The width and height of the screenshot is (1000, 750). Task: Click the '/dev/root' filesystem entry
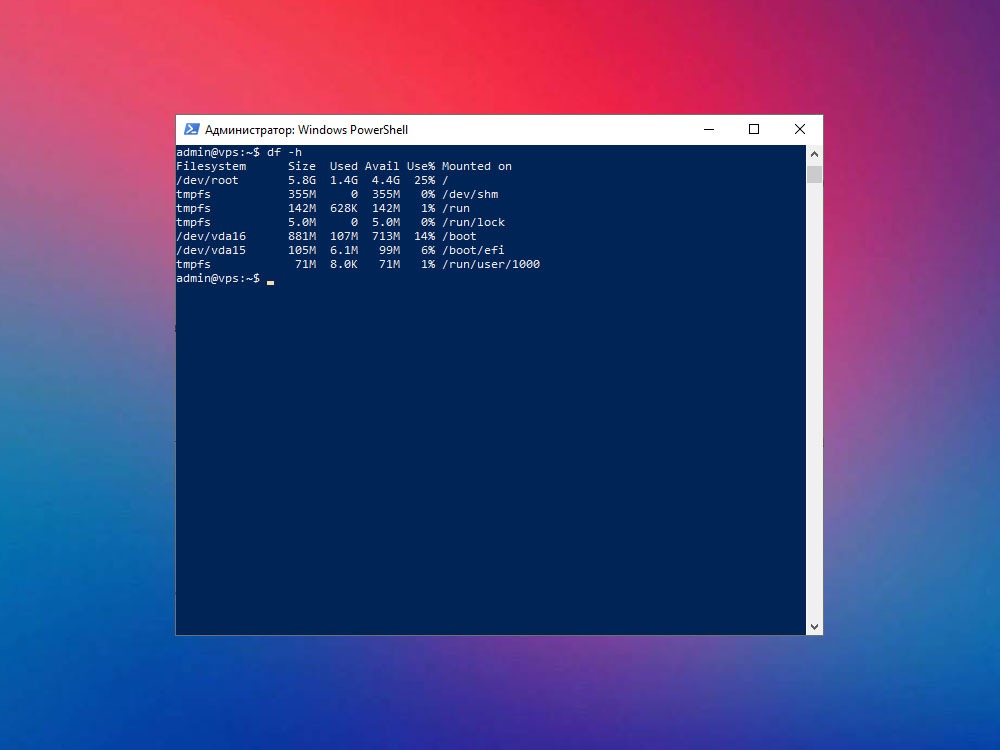click(207, 180)
